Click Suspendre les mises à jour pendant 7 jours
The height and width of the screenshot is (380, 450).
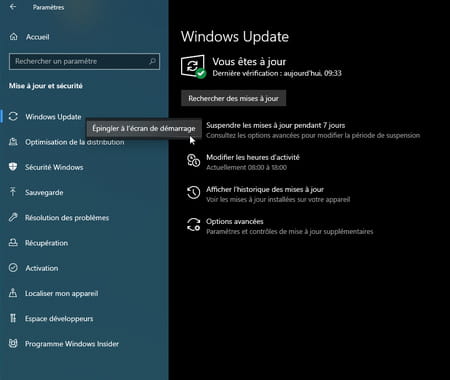276,125
